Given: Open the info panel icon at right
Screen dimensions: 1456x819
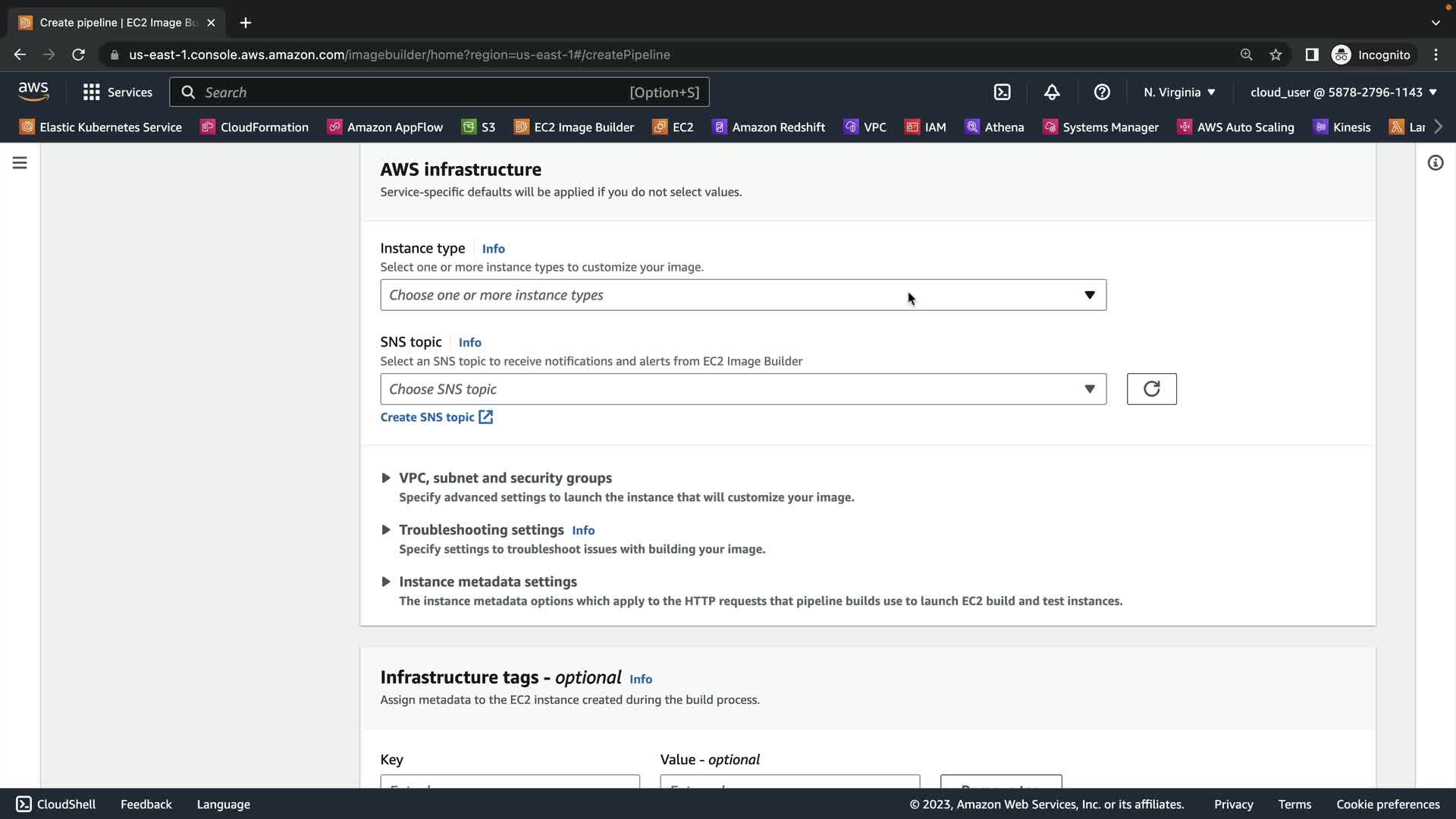Looking at the screenshot, I should tap(1435, 163).
